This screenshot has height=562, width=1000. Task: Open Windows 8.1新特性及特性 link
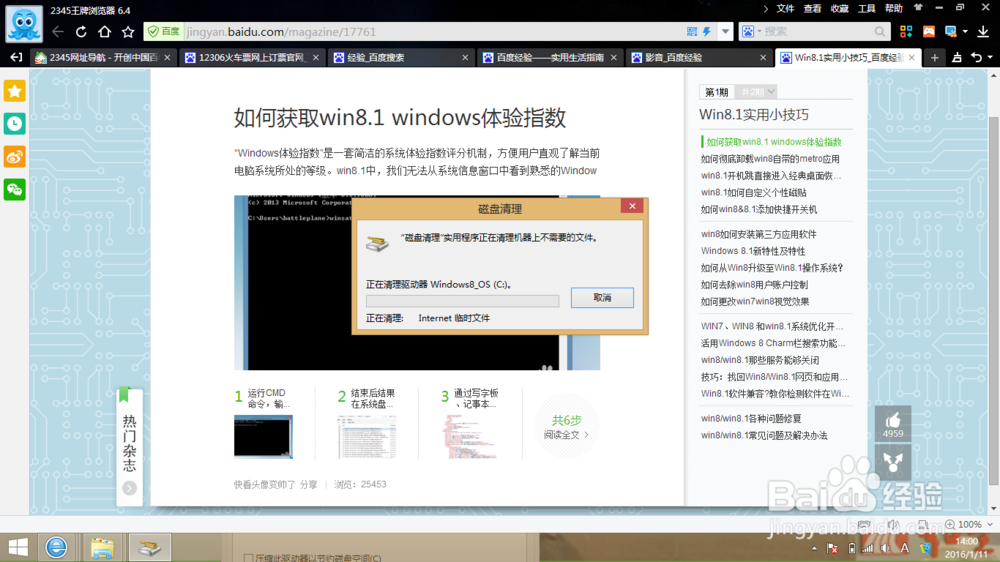coord(753,251)
